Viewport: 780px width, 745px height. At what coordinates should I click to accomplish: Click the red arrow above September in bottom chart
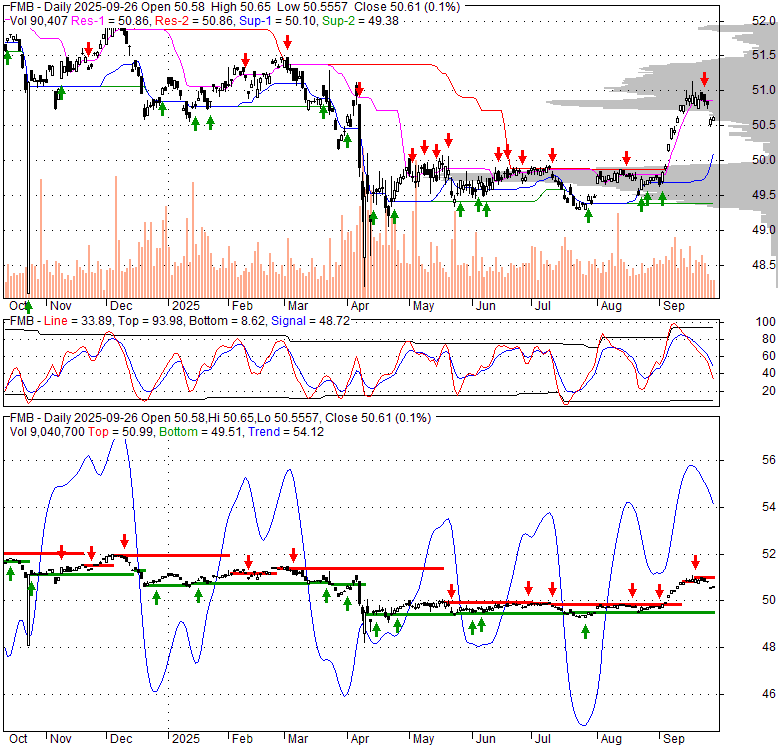(x=695, y=562)
